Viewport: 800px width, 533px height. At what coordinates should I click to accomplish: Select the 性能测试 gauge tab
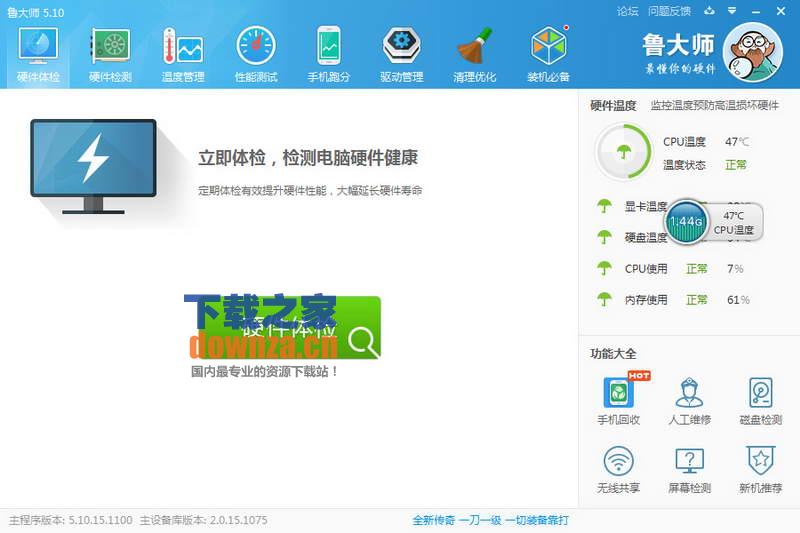[x=256, y=55]
